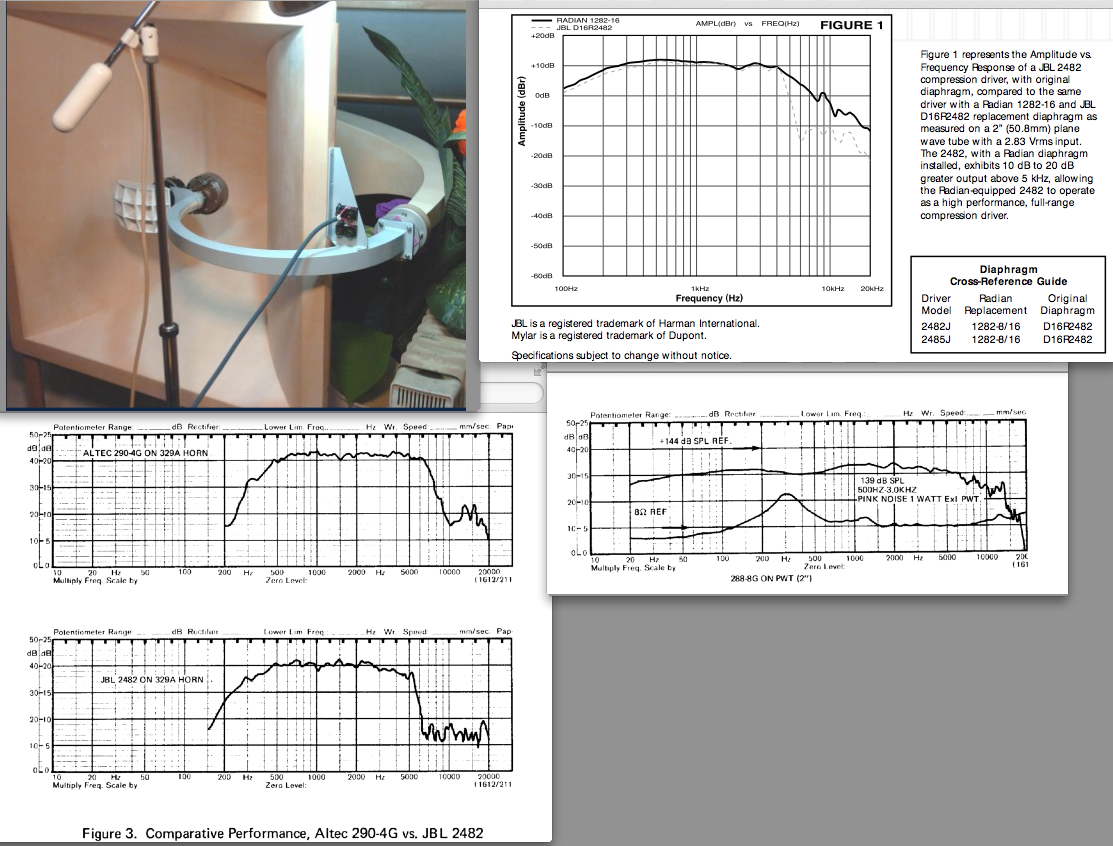Click '1282-8/16' in the 2482J row

995,326
